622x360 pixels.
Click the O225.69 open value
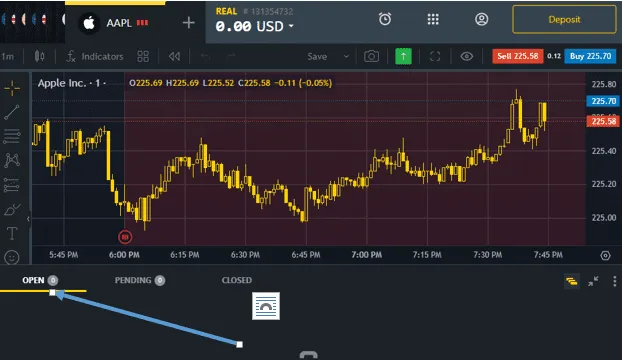(x=146, y=83)
